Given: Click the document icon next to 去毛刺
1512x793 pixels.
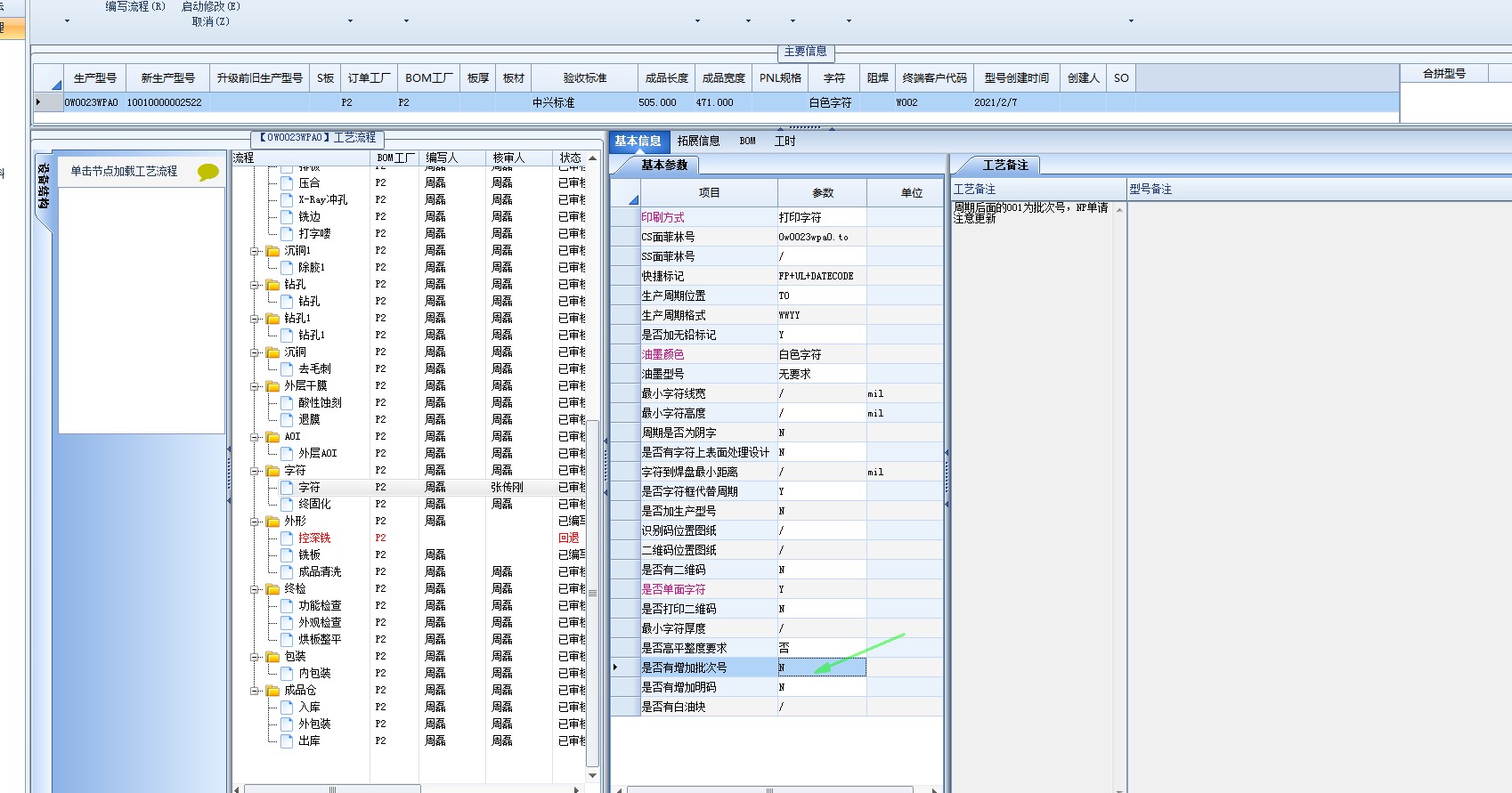Looking at the screenshot, I should click(x=287, y=368).
